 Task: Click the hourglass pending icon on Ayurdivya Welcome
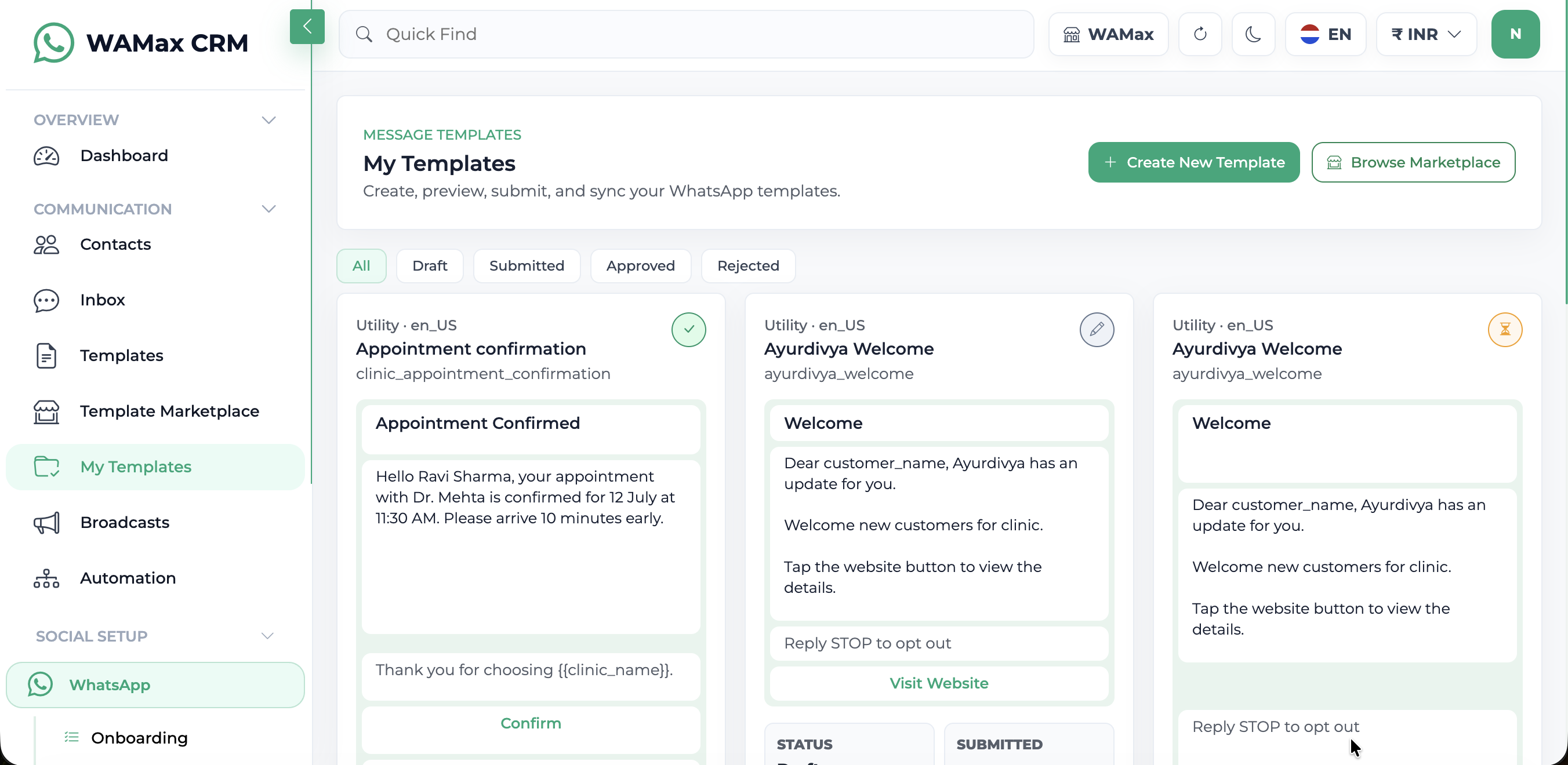[x=1505, y=330]
